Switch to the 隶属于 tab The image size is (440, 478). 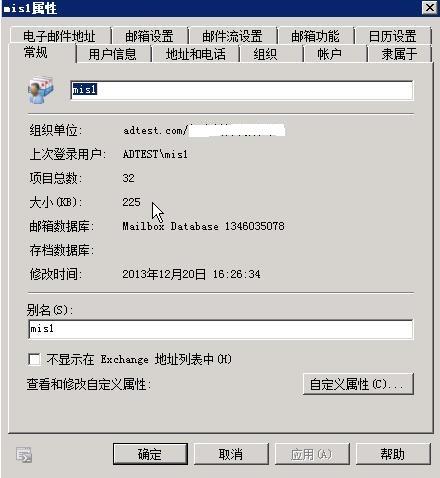(399, 54)
